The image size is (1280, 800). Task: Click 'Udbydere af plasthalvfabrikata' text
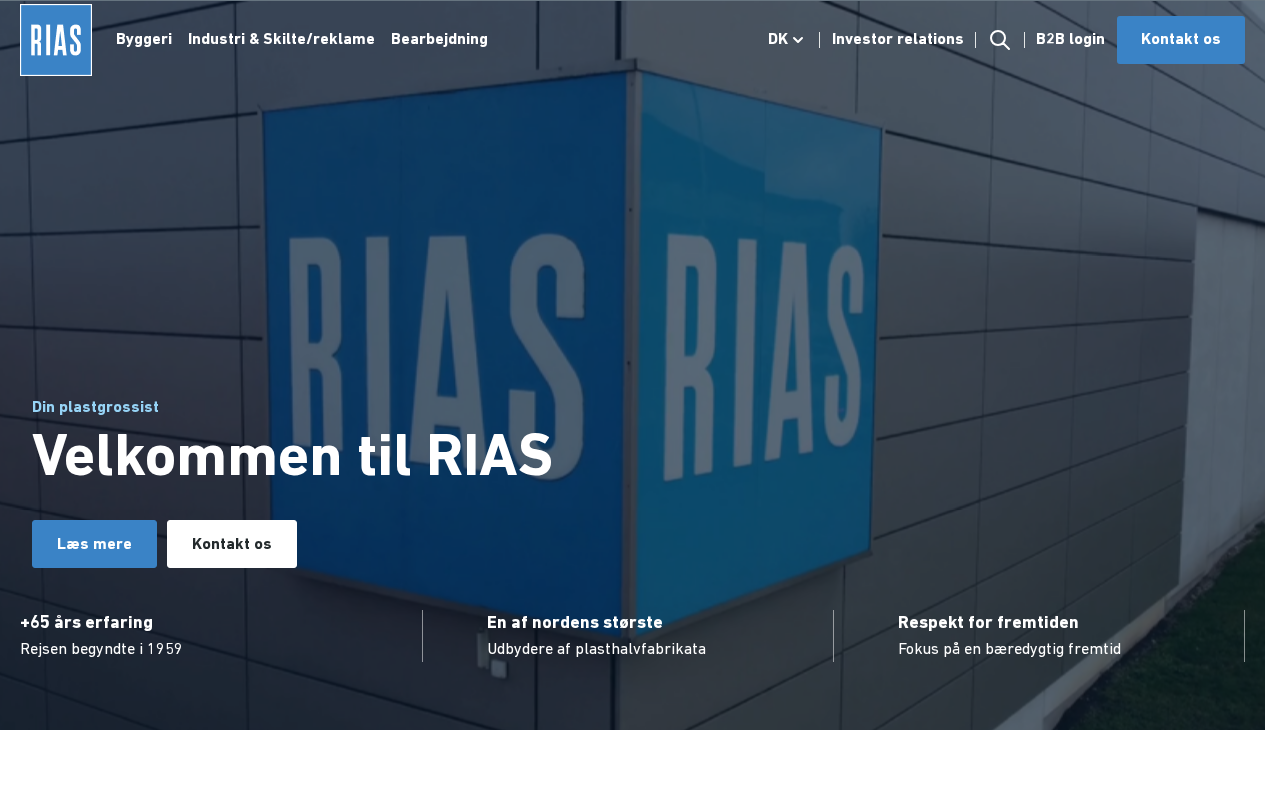click(597, 649)
